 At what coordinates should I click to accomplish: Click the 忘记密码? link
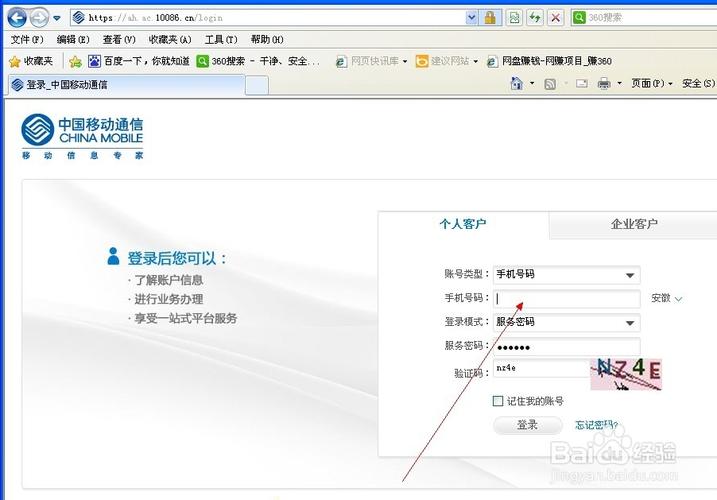596,425
